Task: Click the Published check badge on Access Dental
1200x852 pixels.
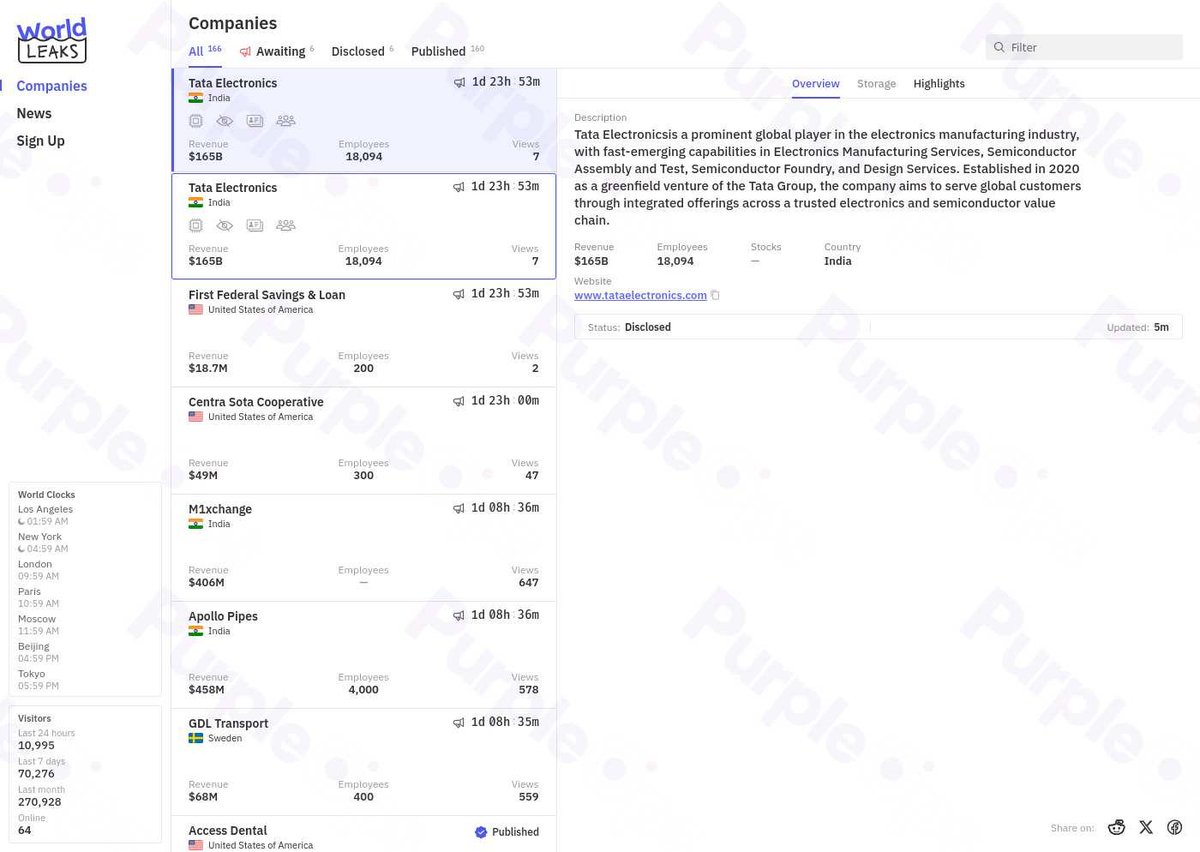Action: coord(481,832)
